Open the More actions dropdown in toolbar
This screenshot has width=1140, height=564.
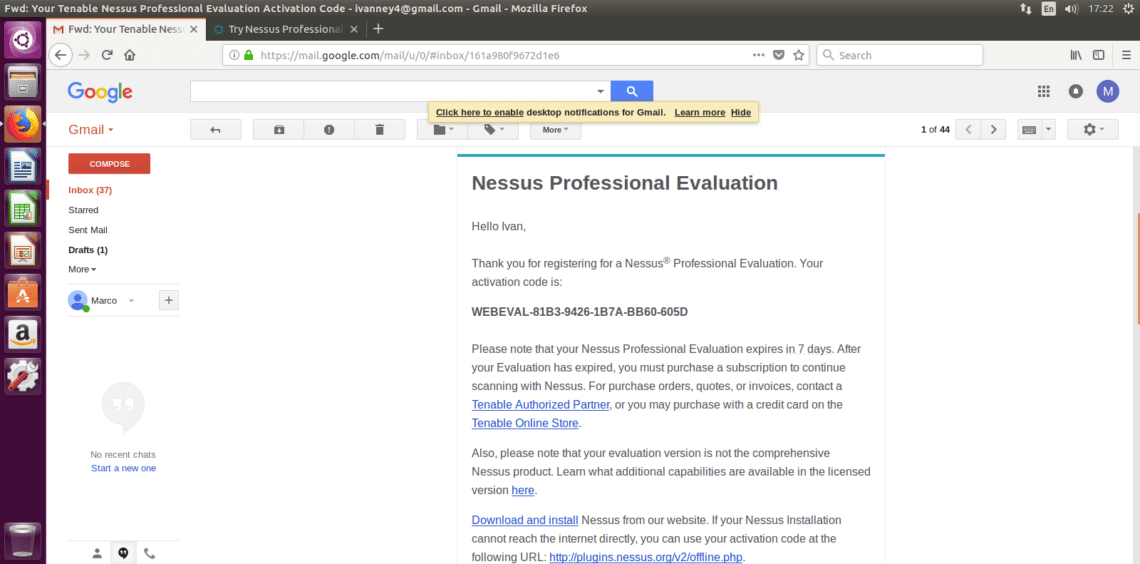coord(555,129)
